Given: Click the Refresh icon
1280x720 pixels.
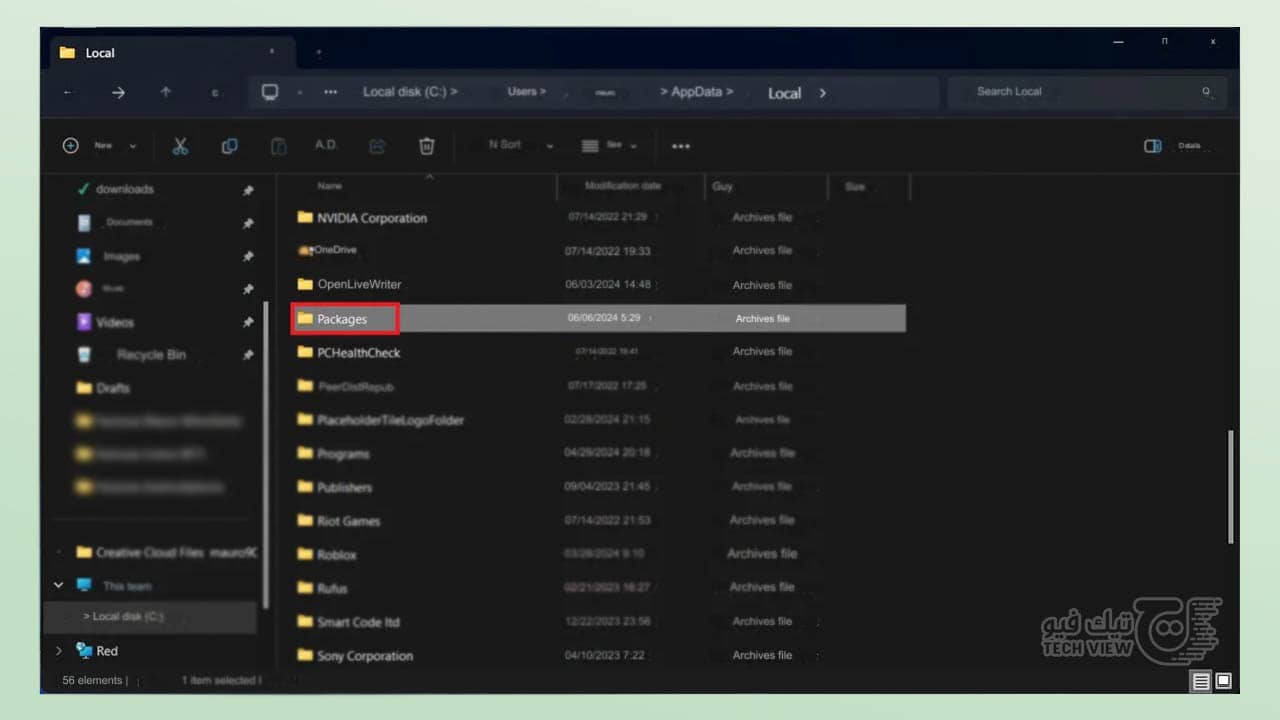Looking at the screenshot, I should pos(214,92).
